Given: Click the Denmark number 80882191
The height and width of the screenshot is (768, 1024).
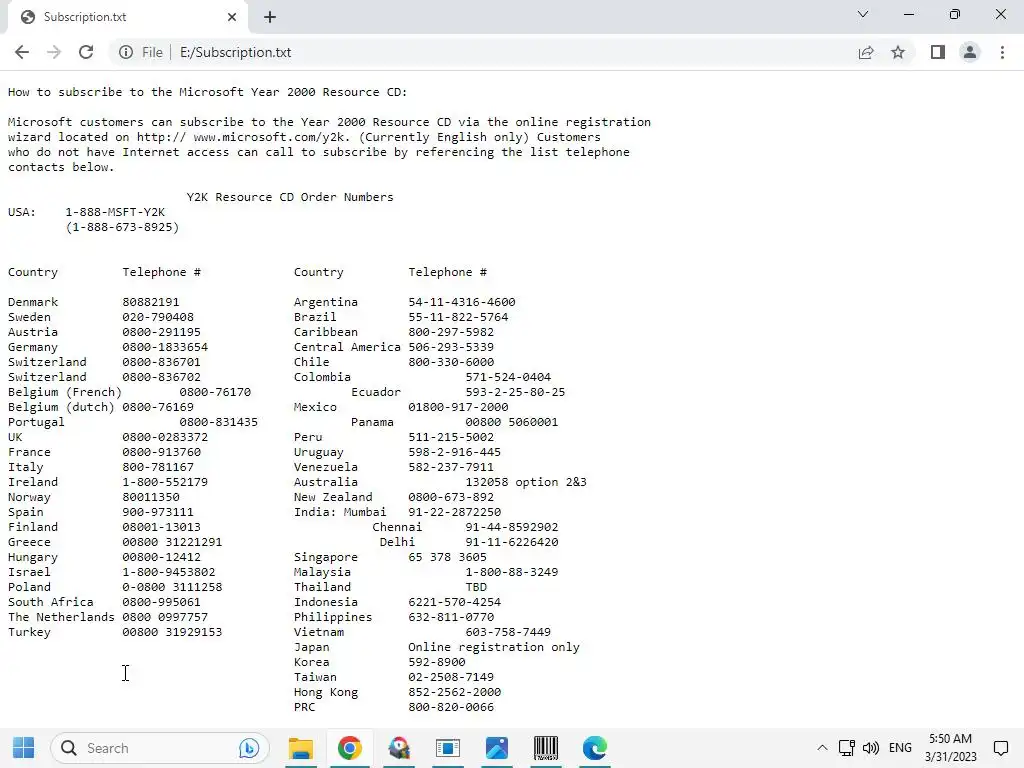Looking at the screenshot, I should coord(150,302).
